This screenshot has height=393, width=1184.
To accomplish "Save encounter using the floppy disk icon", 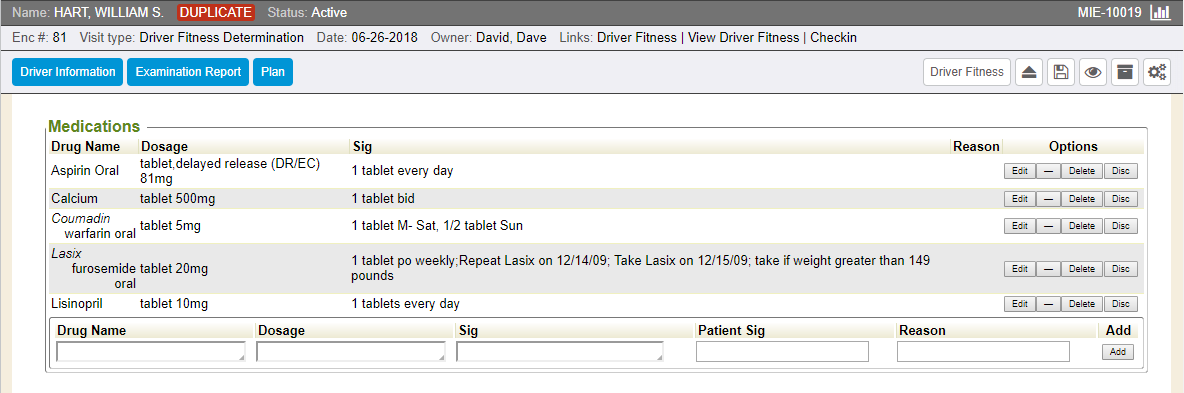I will tap(1060, 72).
